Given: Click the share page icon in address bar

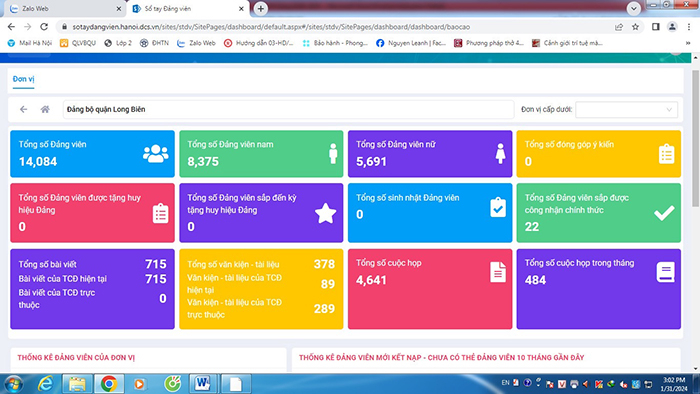Looking at the screenshot, I should (619, 27).
